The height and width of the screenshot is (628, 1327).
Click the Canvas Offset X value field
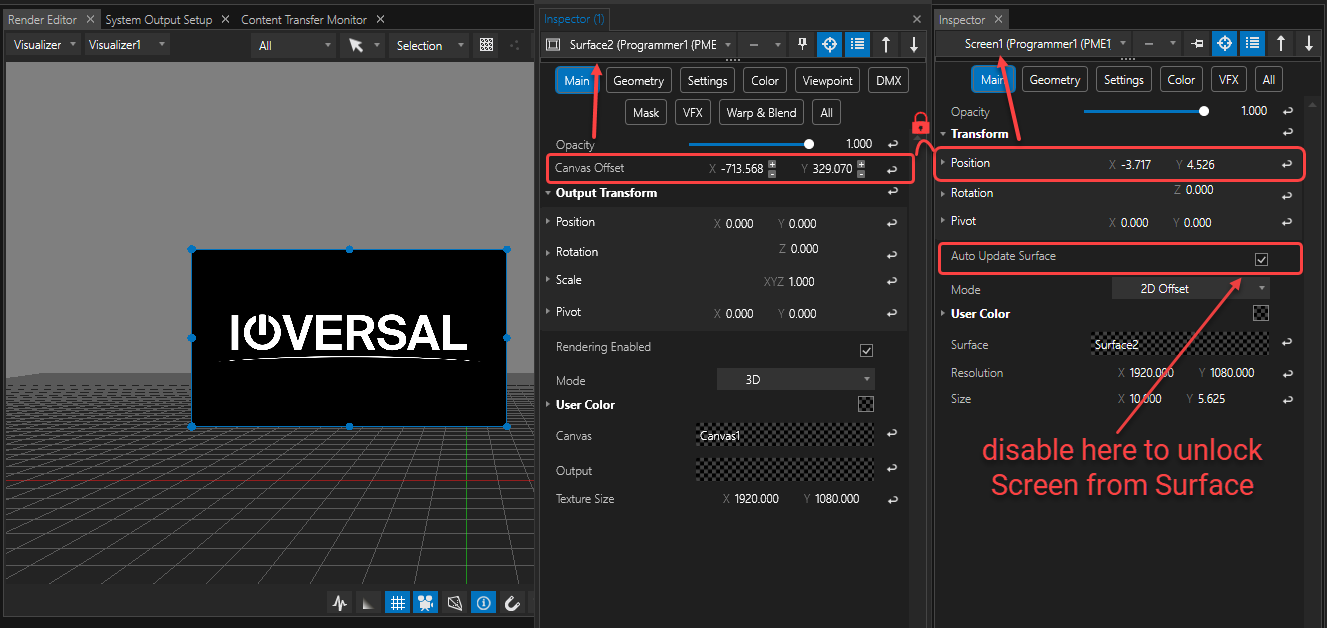pyautogui.click(x=741, y=169)
